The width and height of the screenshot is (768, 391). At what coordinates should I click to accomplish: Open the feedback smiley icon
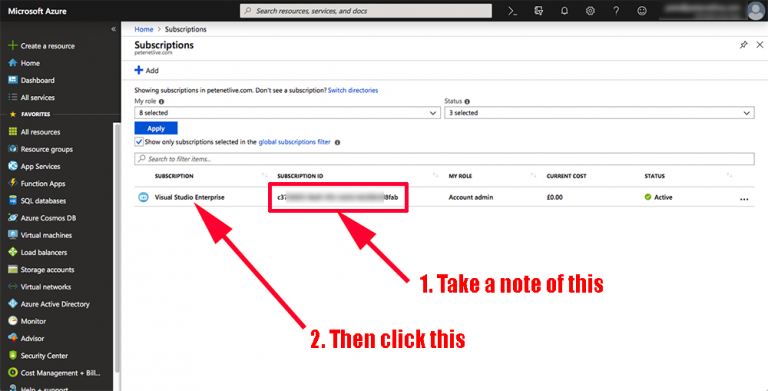(642, 11)
